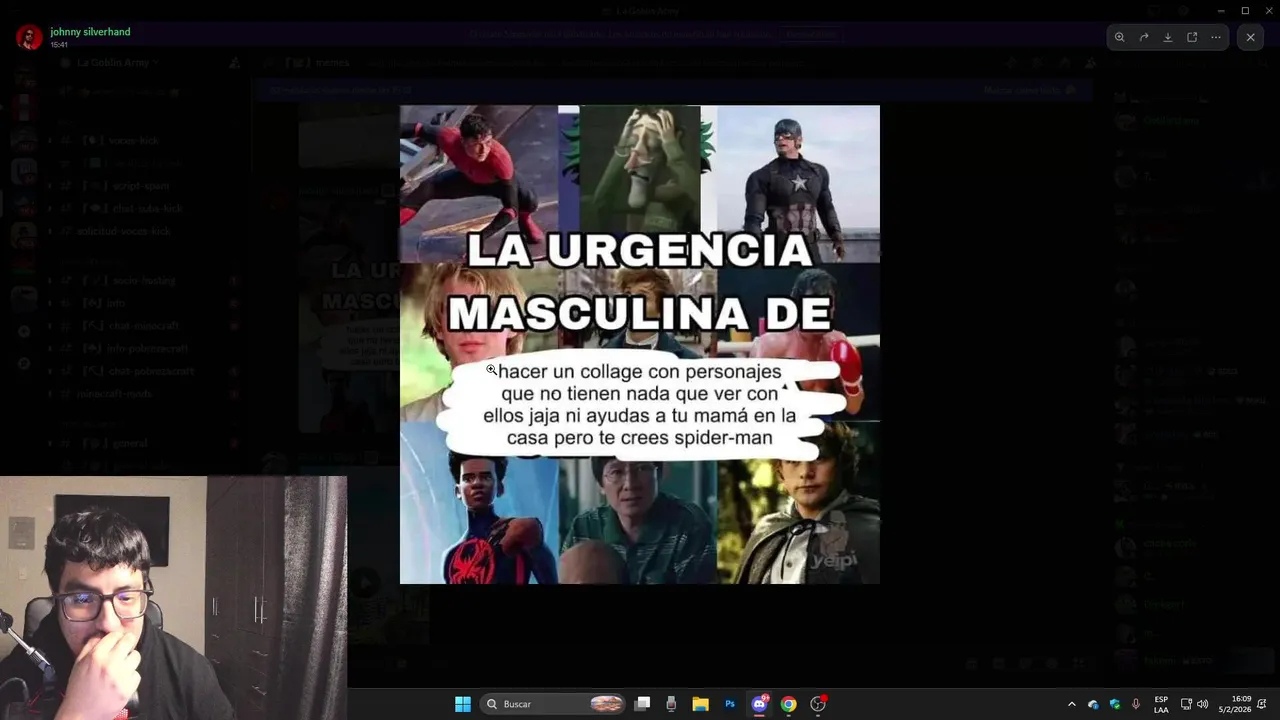Click the Buscar taskbar search box
Image resolution: width=1280 pixels, height=720 pixels.
click(x=553, y=704)
